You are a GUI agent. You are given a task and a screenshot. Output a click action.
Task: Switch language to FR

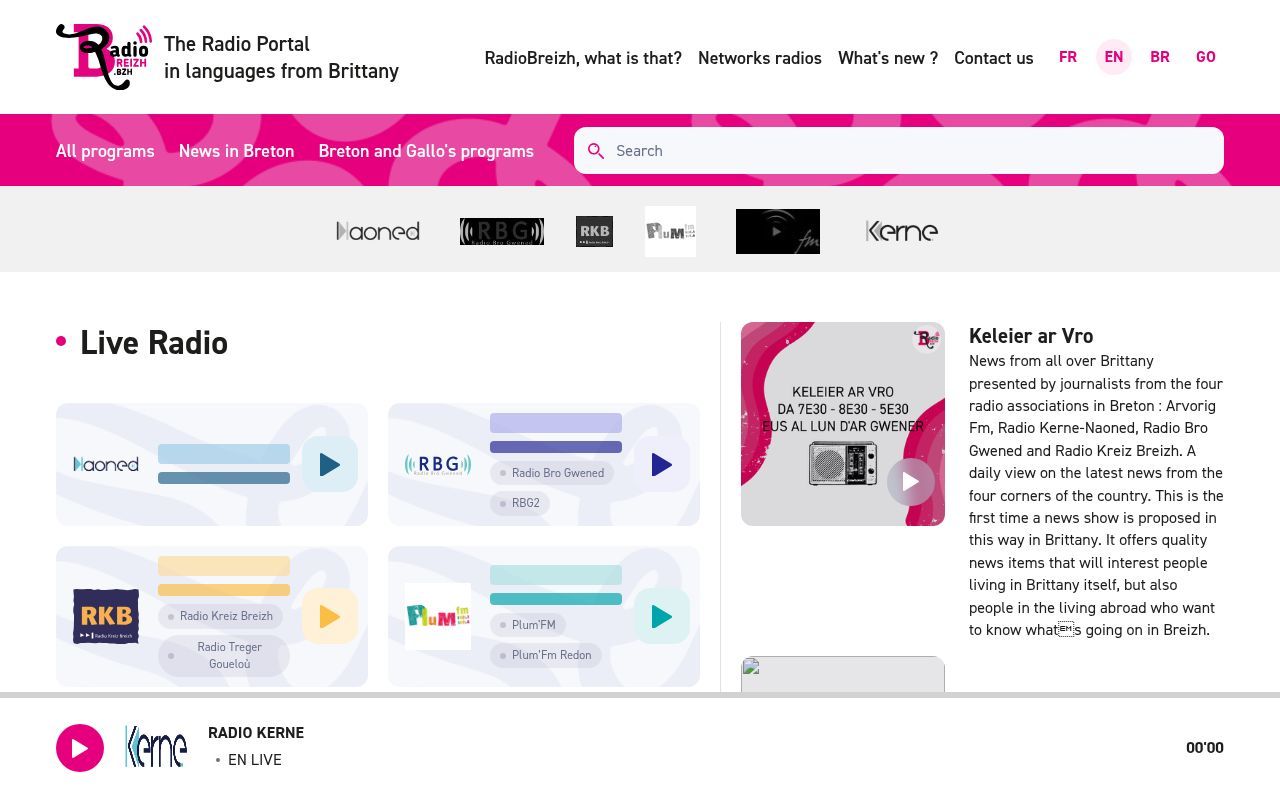pos(1068,57)
